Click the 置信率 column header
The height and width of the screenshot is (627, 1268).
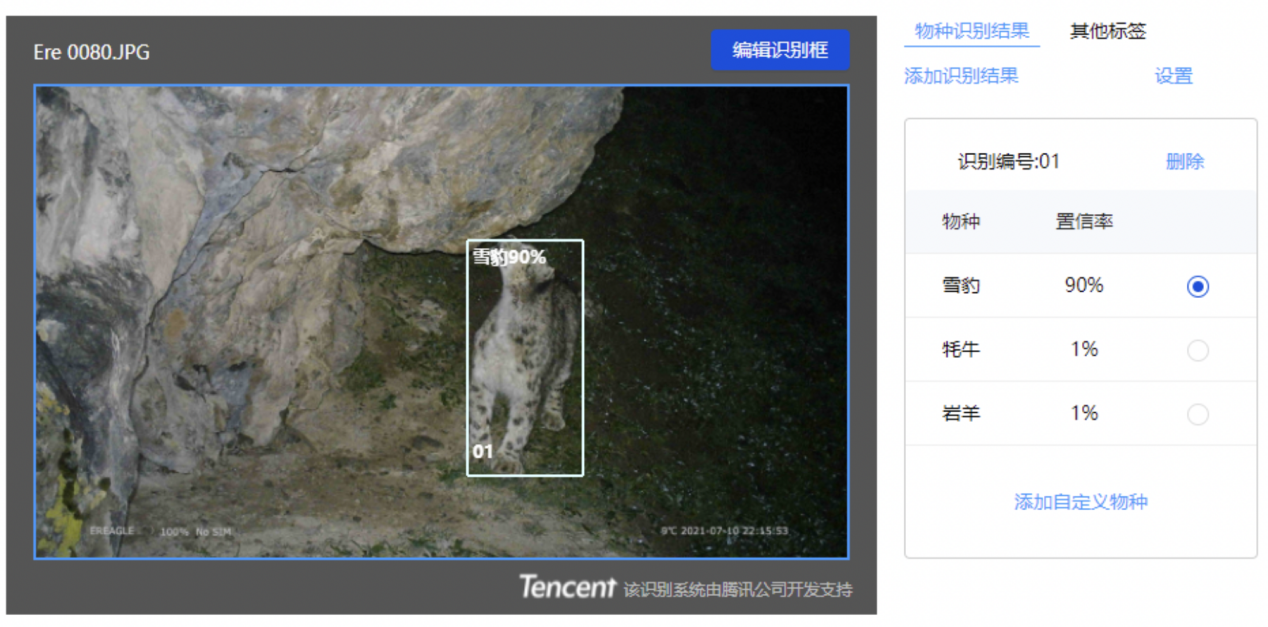(1084, 222)
